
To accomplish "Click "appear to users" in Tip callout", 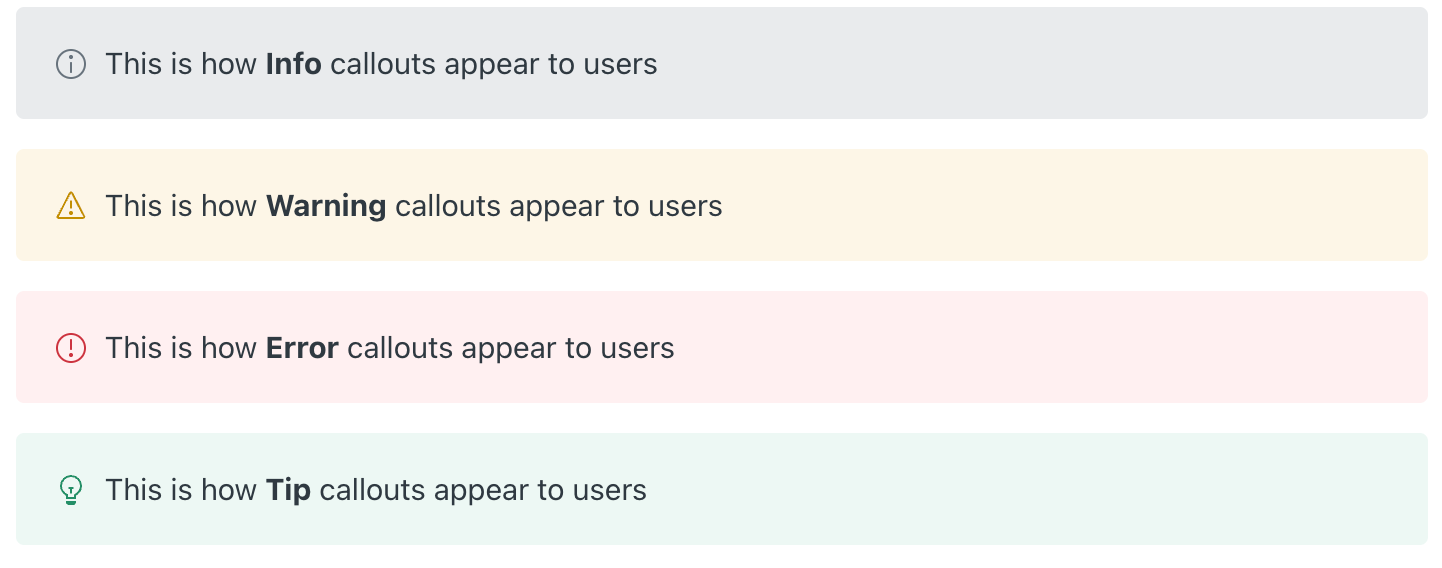I will 540,492.
